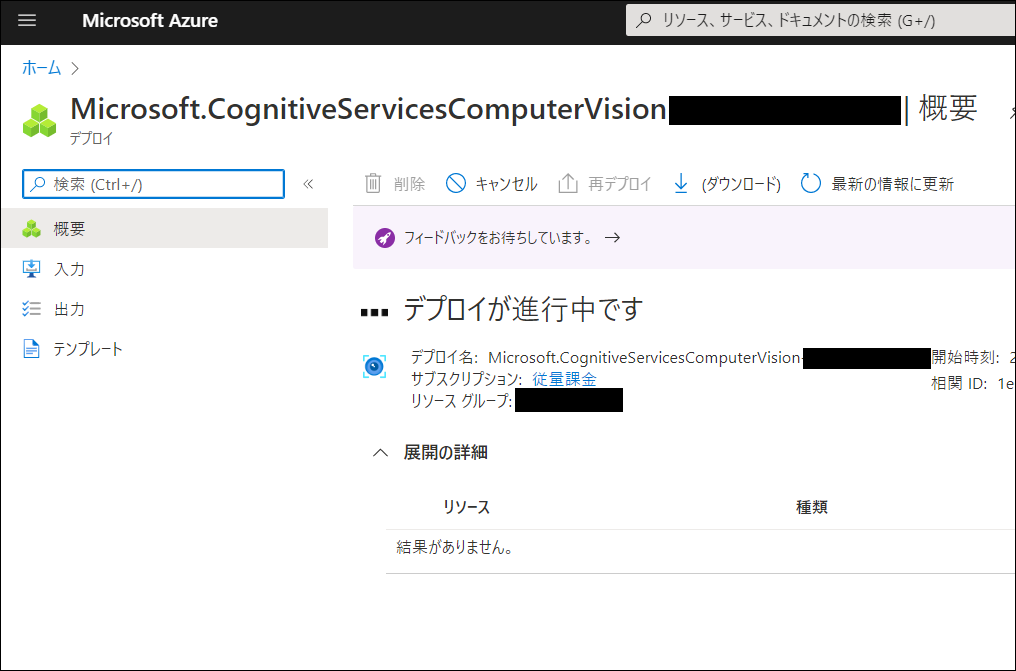Click the 相関 ID label

click(x=959, y=383)
